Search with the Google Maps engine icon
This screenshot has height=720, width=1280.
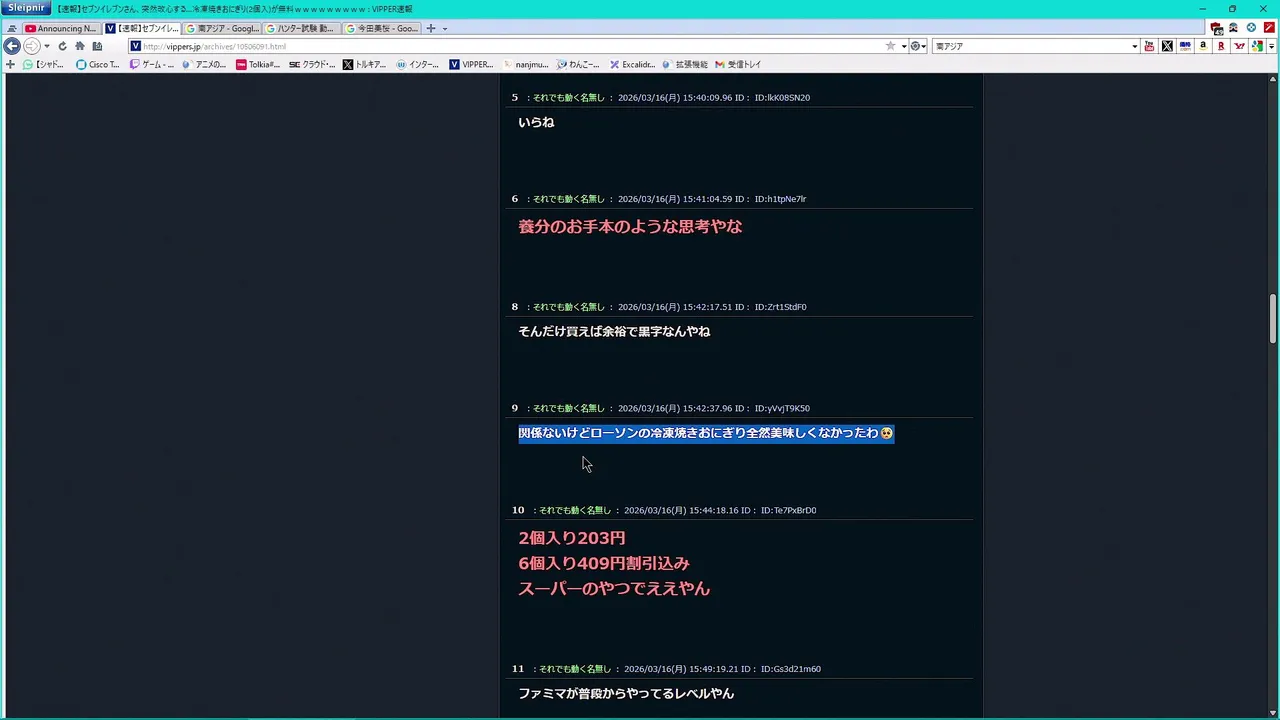click(1257, 46)
